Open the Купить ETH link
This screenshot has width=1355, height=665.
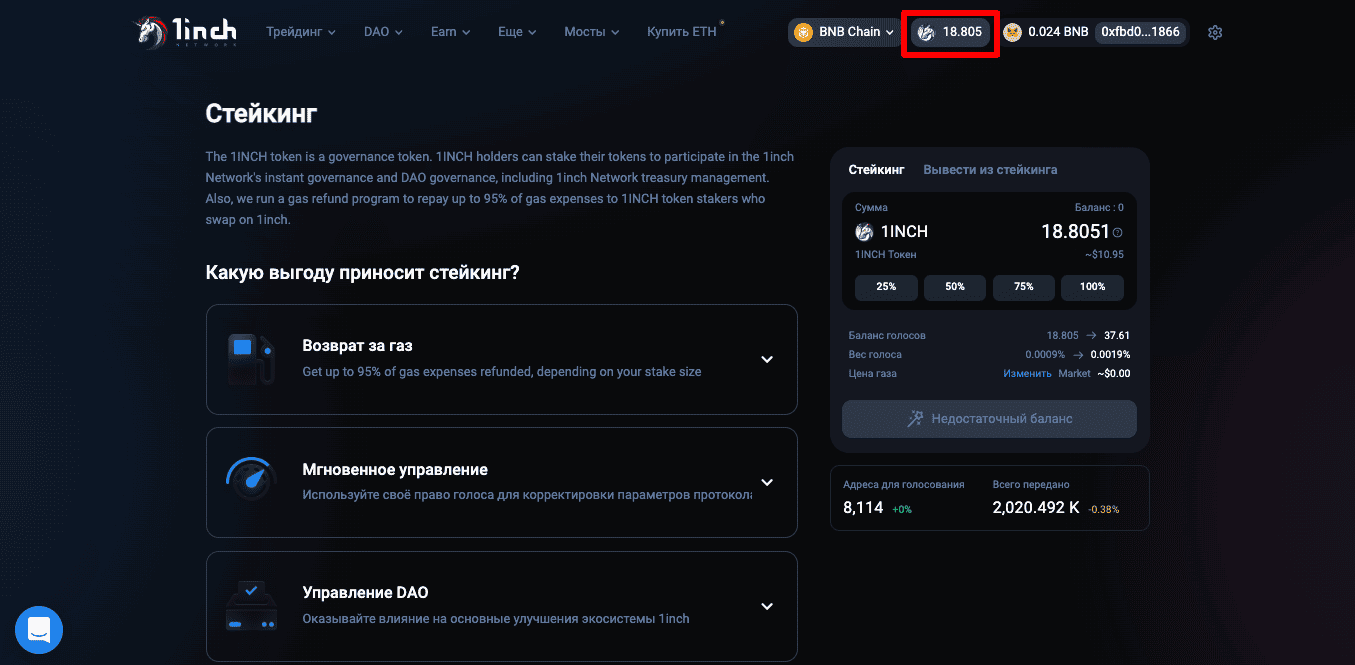tap(682, 32)
